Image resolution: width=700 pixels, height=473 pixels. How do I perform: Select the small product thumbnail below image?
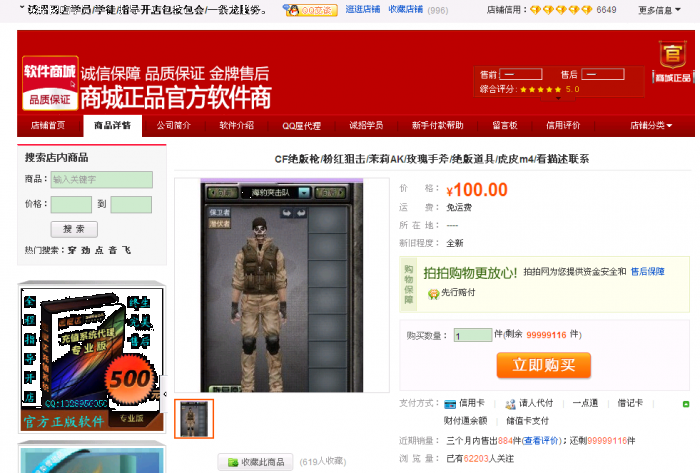pos(194,419)
